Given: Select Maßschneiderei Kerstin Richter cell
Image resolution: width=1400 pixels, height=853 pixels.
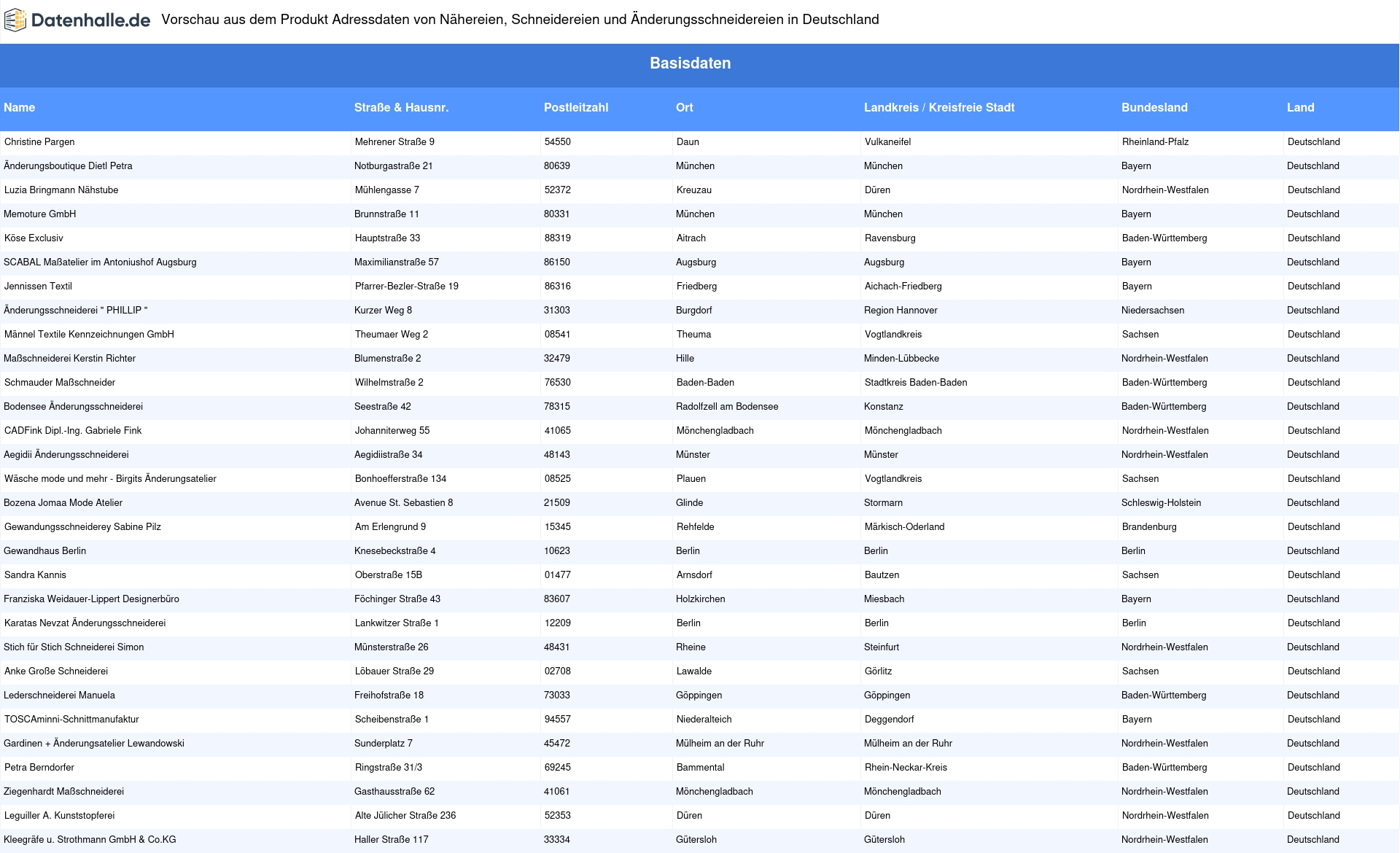Looking at the screenshot, I should point(70,359).
